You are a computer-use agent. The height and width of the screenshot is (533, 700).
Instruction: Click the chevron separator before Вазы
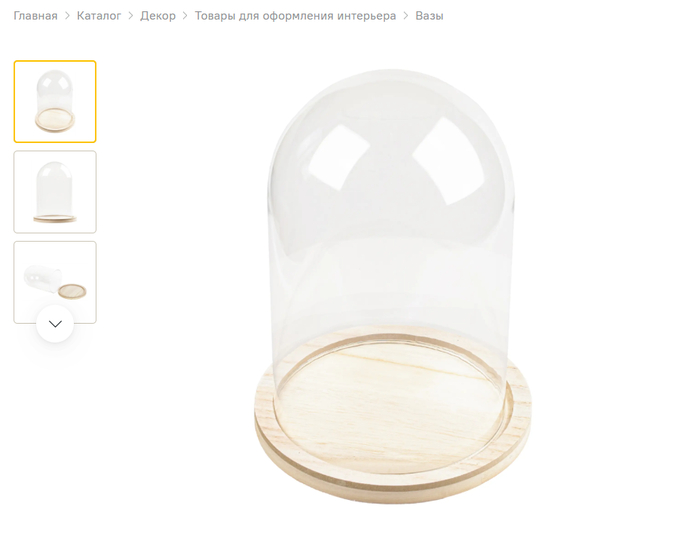pos(406,16)
